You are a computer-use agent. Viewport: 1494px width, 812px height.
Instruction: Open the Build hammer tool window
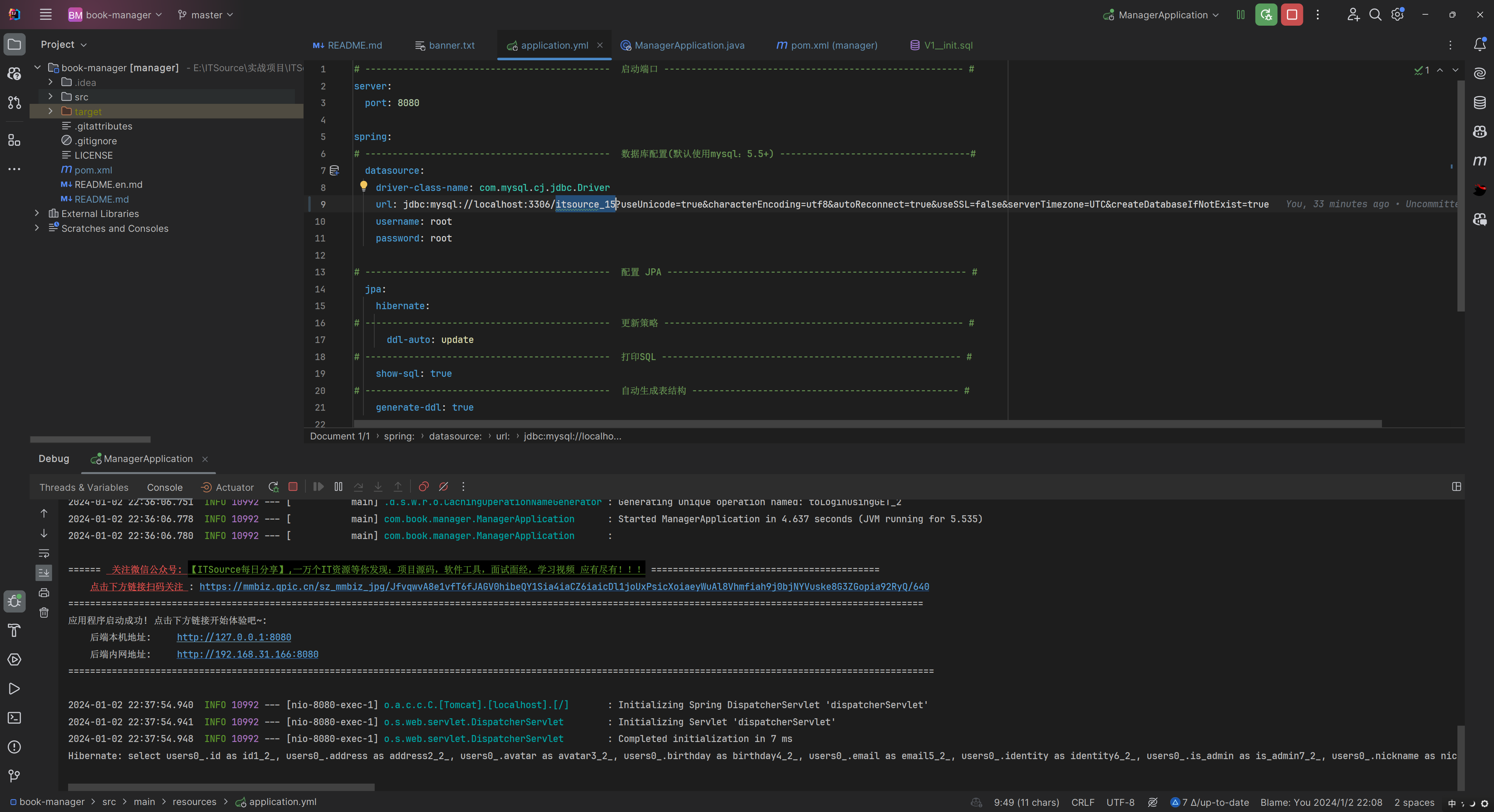click(x=14, y=630)
